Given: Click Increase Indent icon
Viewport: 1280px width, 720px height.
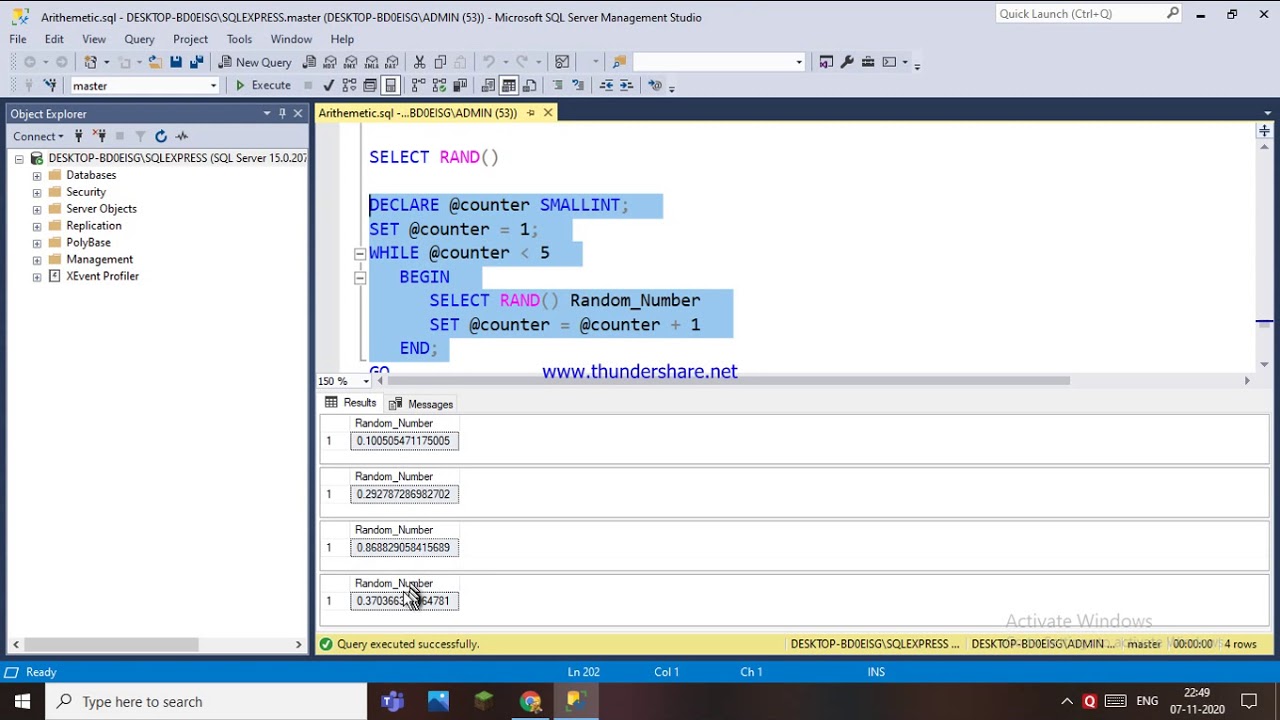Looking at the screenshot, I should click(x=627, y=85).
